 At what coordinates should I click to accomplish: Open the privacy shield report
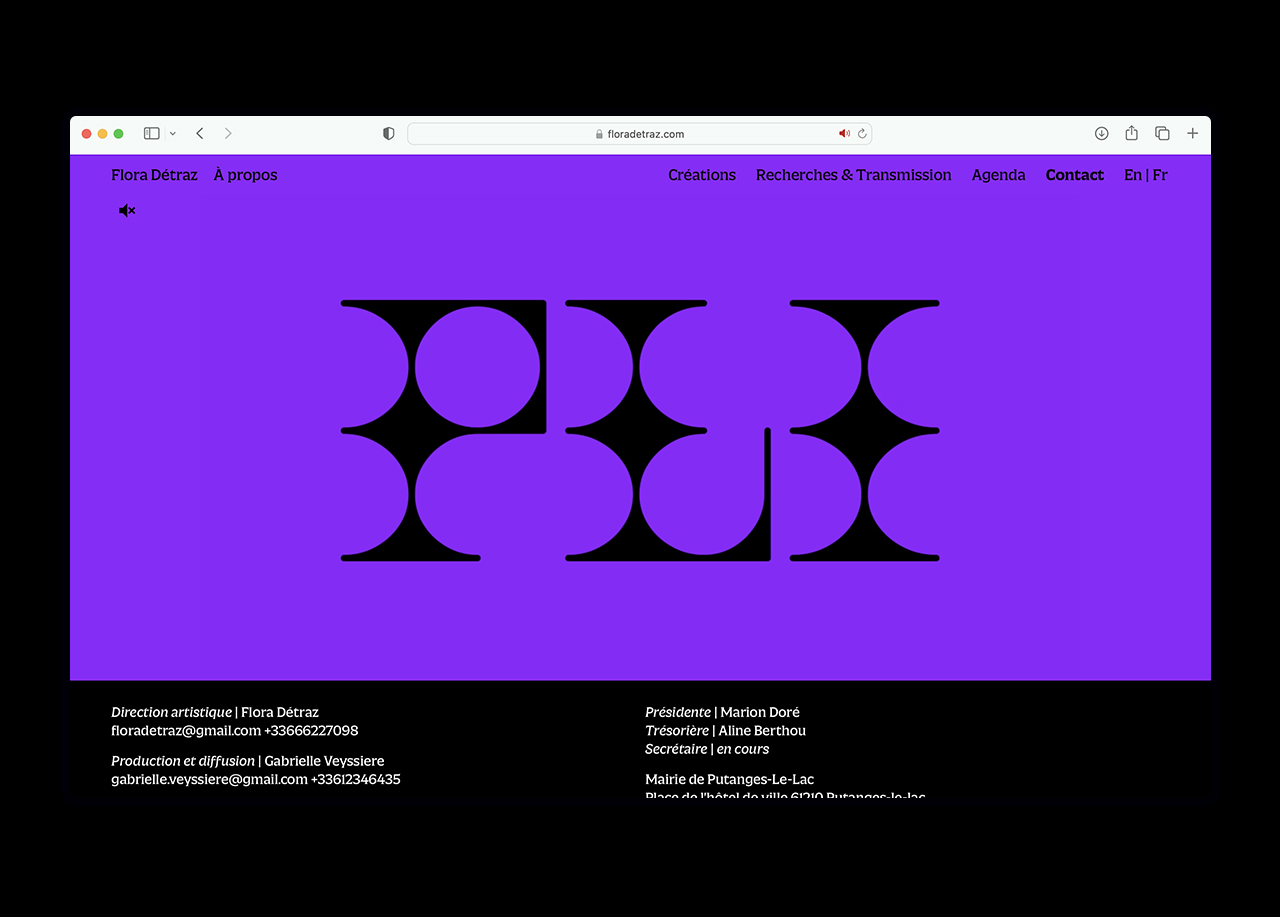coord(389,133)
